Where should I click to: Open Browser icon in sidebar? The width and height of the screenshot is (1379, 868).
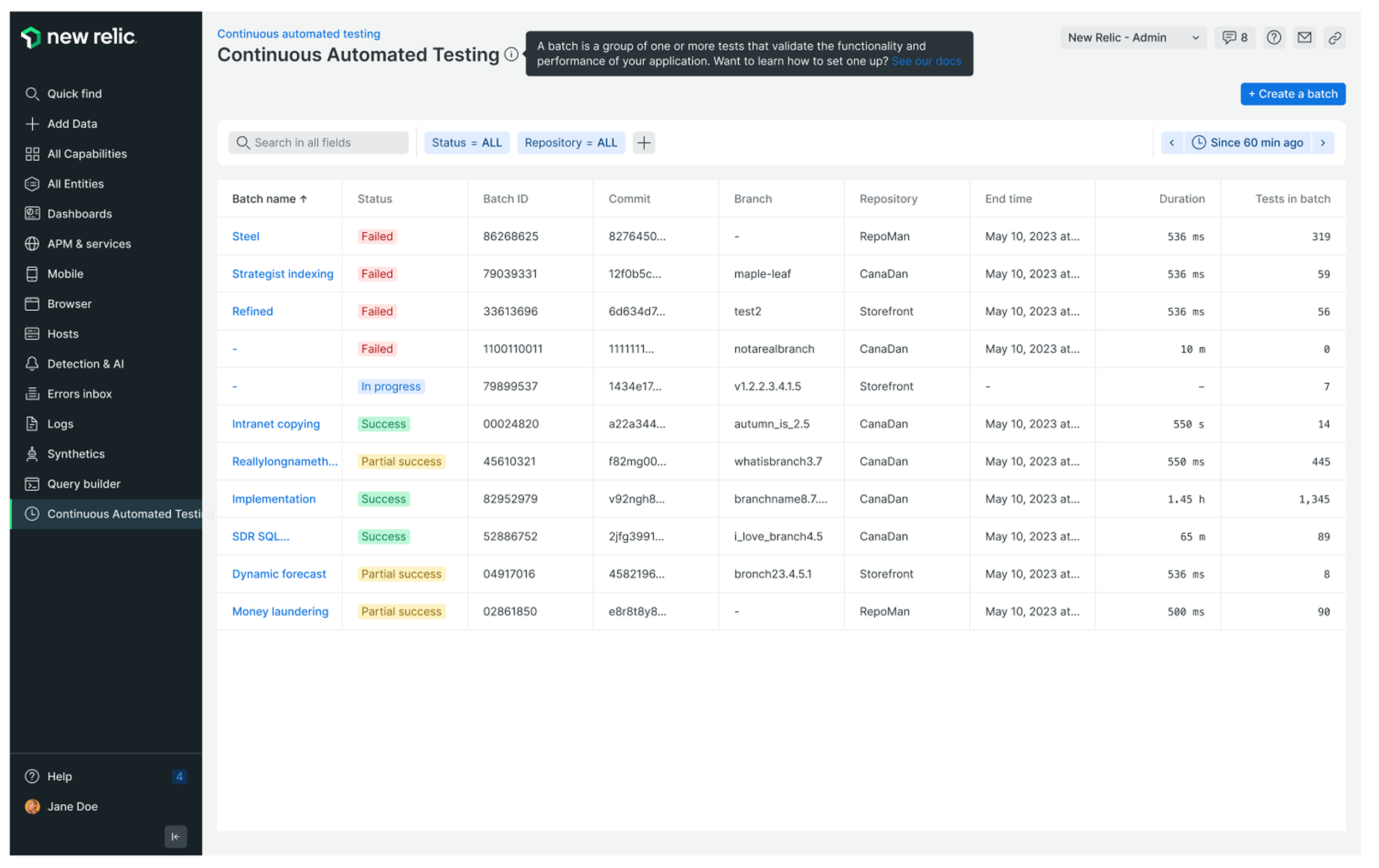32,304
